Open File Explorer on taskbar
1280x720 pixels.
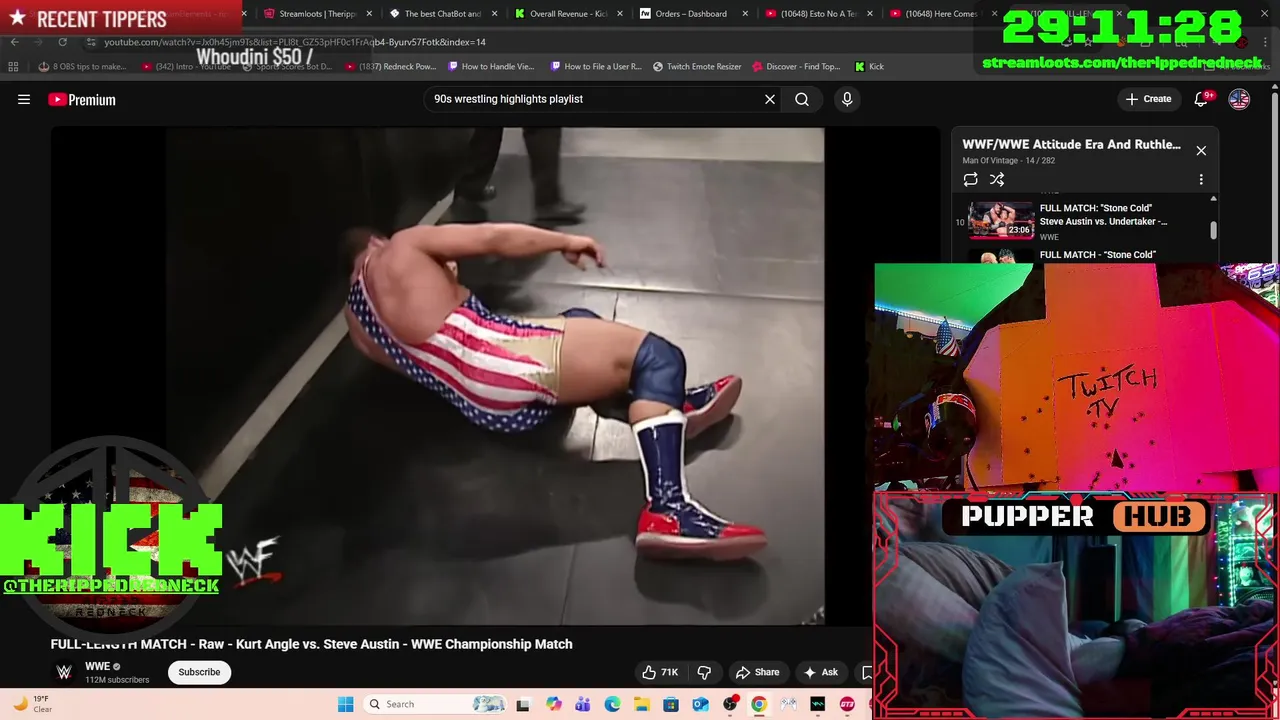(641, 704)
